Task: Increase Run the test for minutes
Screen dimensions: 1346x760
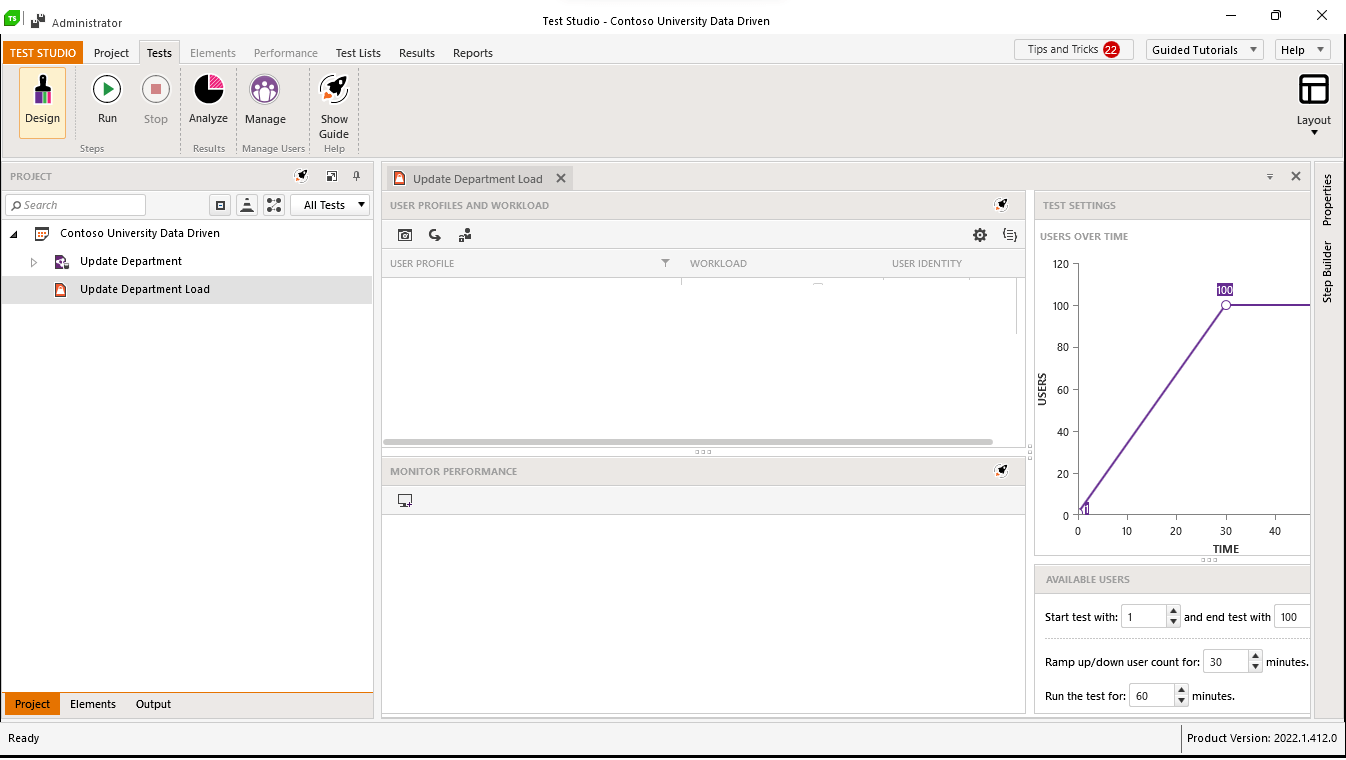Action: [1182, 690]
